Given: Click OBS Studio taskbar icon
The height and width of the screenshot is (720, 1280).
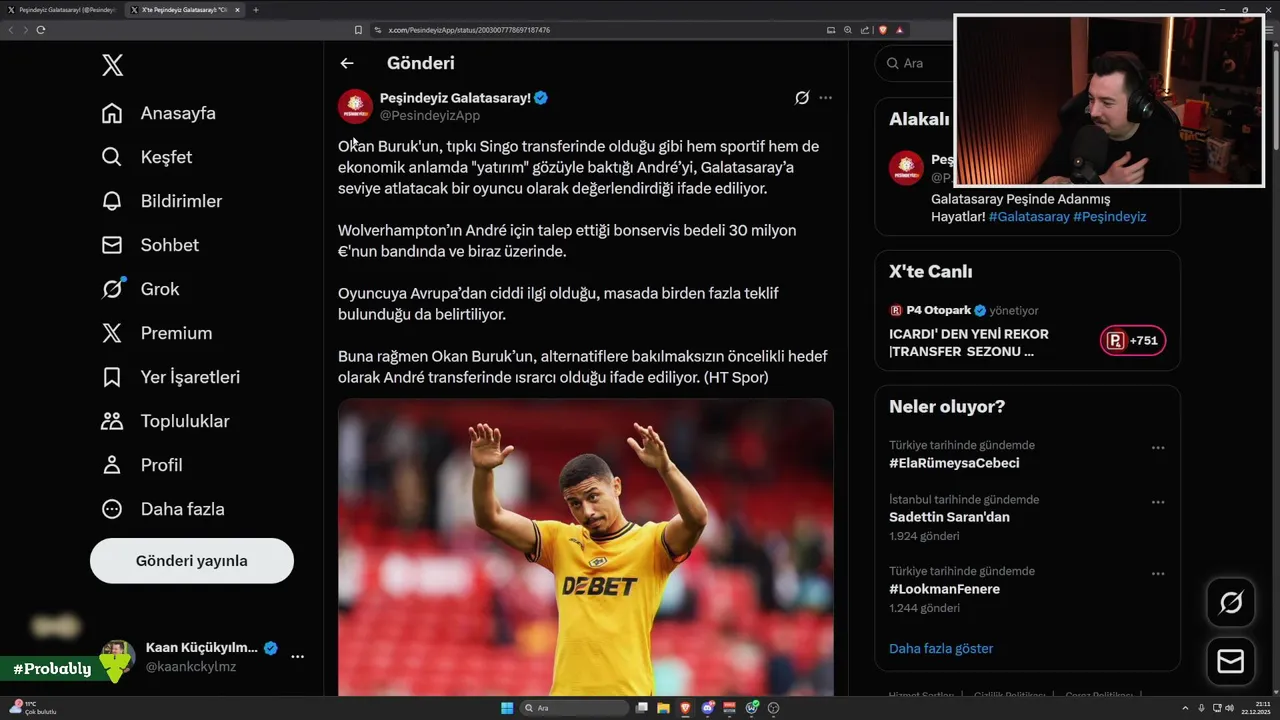Looking at the screenshot, I should pos(773,708).
